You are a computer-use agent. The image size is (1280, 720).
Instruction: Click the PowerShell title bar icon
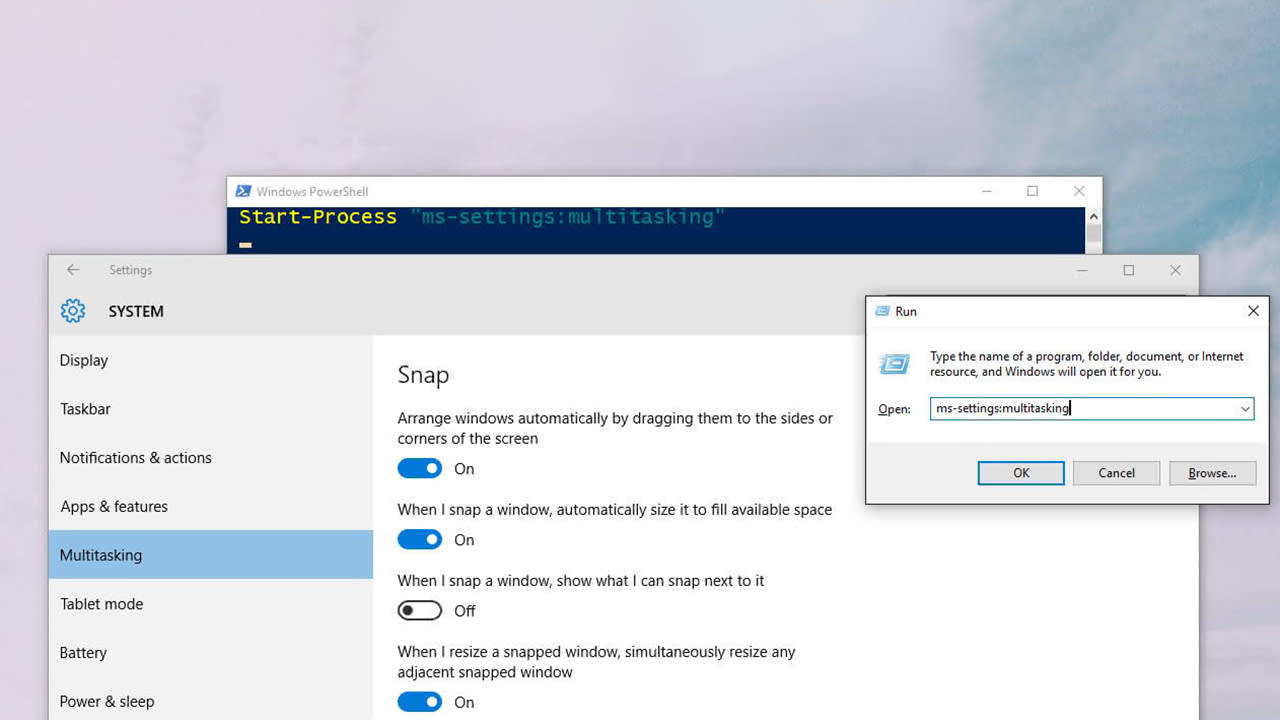[243, 191]
